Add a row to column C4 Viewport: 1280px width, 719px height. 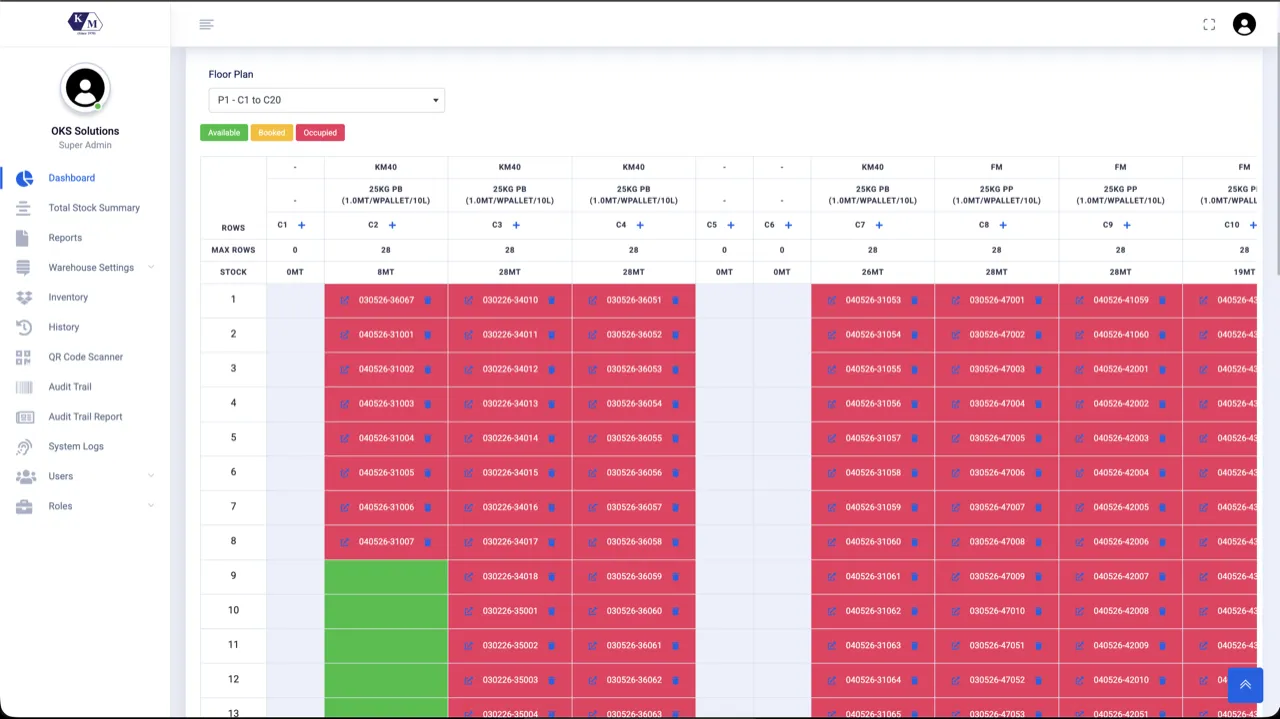click(x=640, y=225)
